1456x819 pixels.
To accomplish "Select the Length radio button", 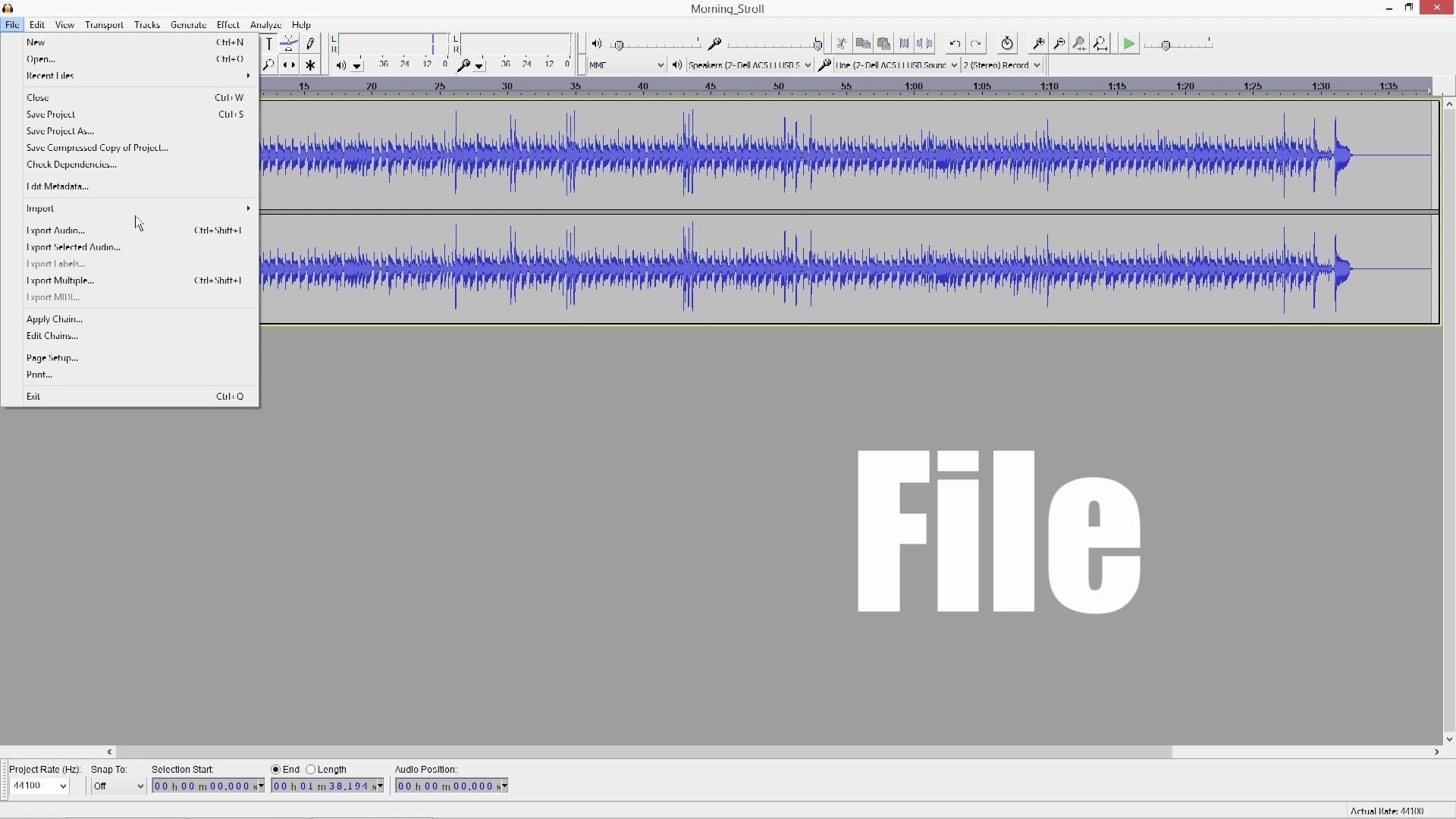I will click(312, 770).
